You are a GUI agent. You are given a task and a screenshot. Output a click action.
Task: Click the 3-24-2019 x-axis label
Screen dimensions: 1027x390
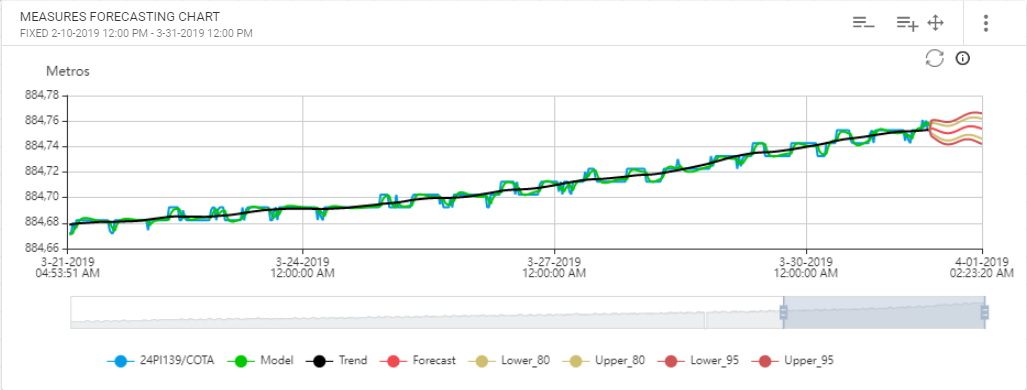tap(303, 267)
